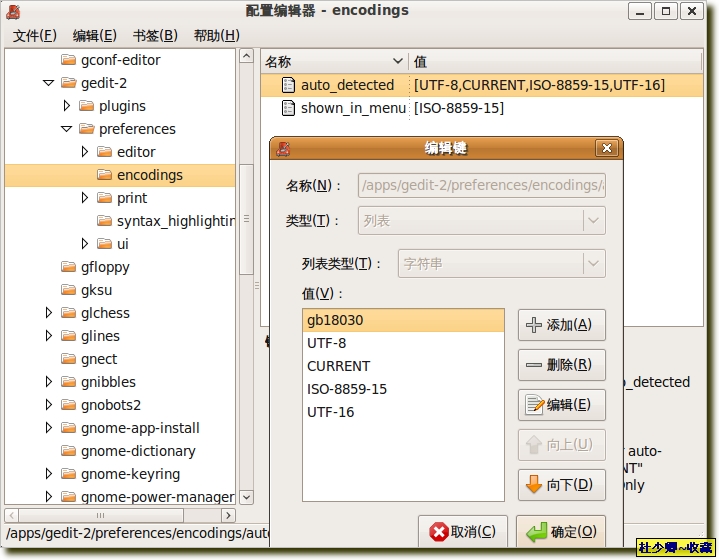This screenshot has height=560, width=719.
Task: Click the encodings folder icon
Action: pos(105,175)
